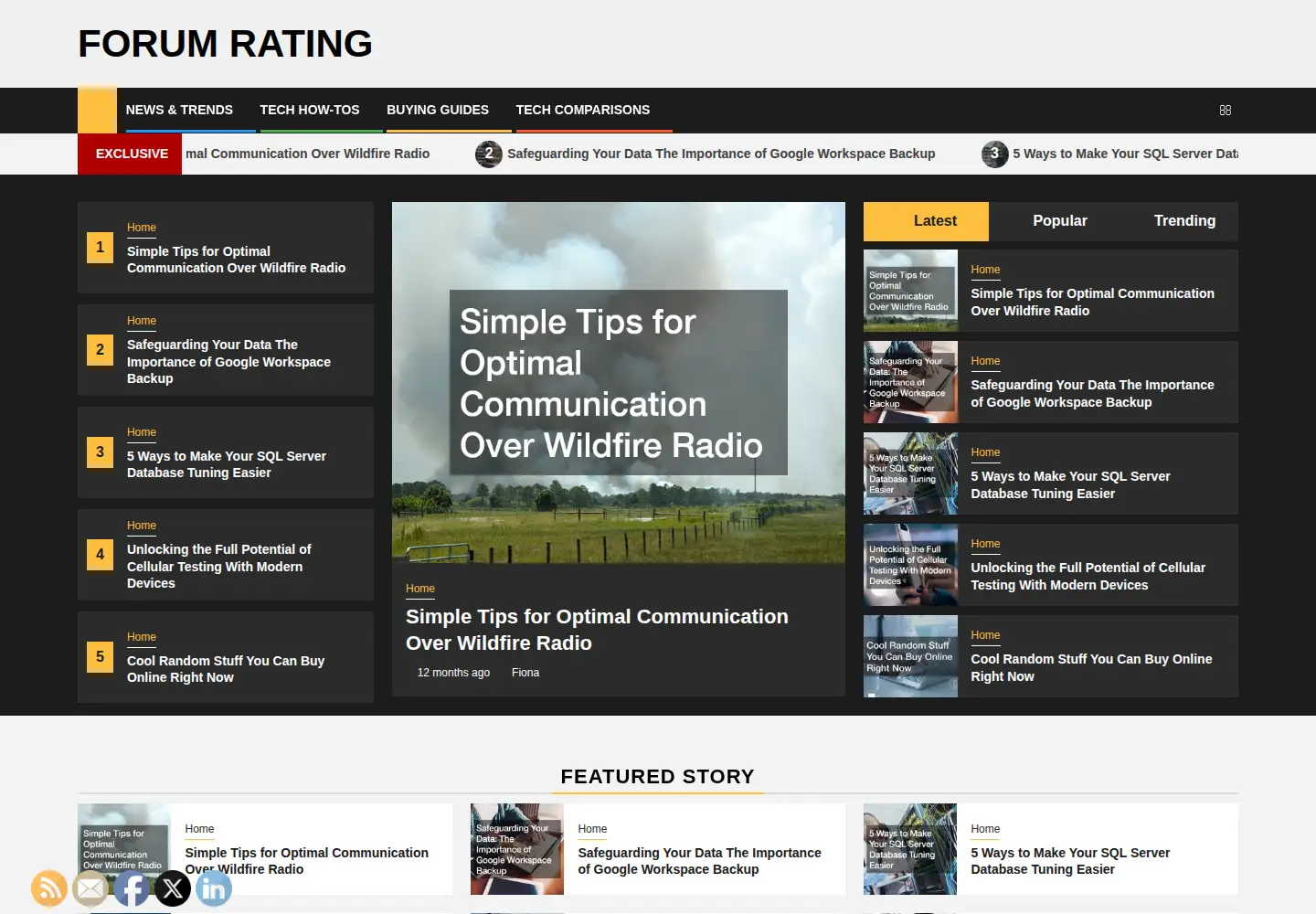Screen dimensions: 1316x914
Task: Click the Cool Random Stuff thumbnail in the Latest list
Action: click(x=910, y=656)
